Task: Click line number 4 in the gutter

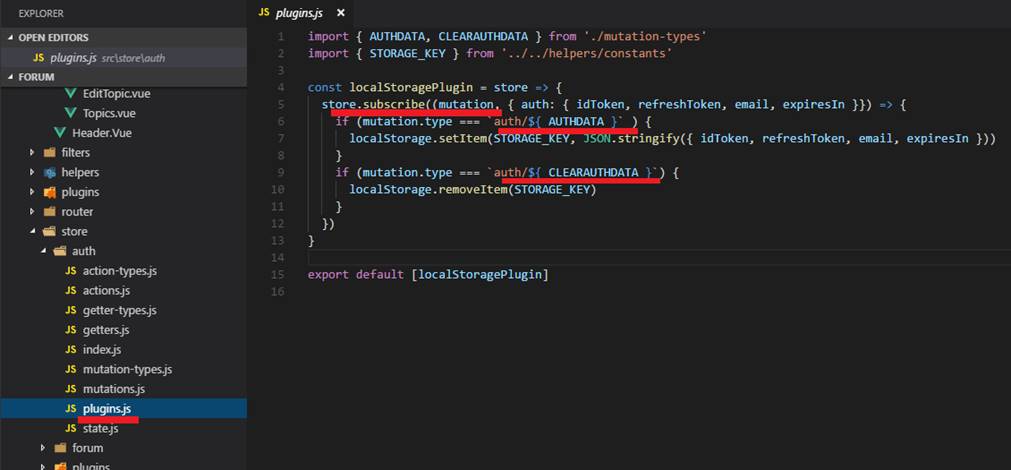Action: pyautogui.click(x=280, y=88)
